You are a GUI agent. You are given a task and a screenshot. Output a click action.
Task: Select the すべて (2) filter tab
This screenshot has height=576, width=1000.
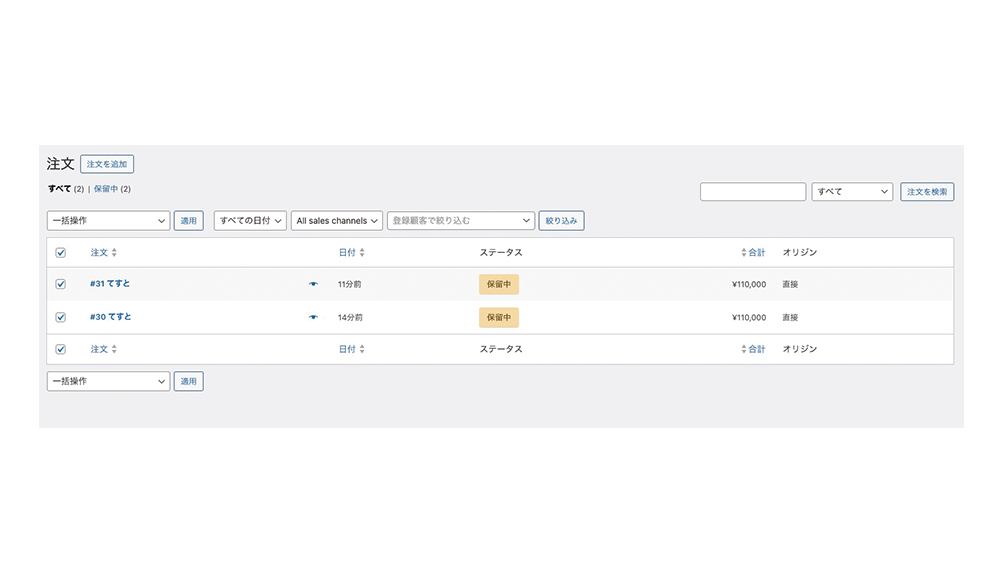point(59,189)
